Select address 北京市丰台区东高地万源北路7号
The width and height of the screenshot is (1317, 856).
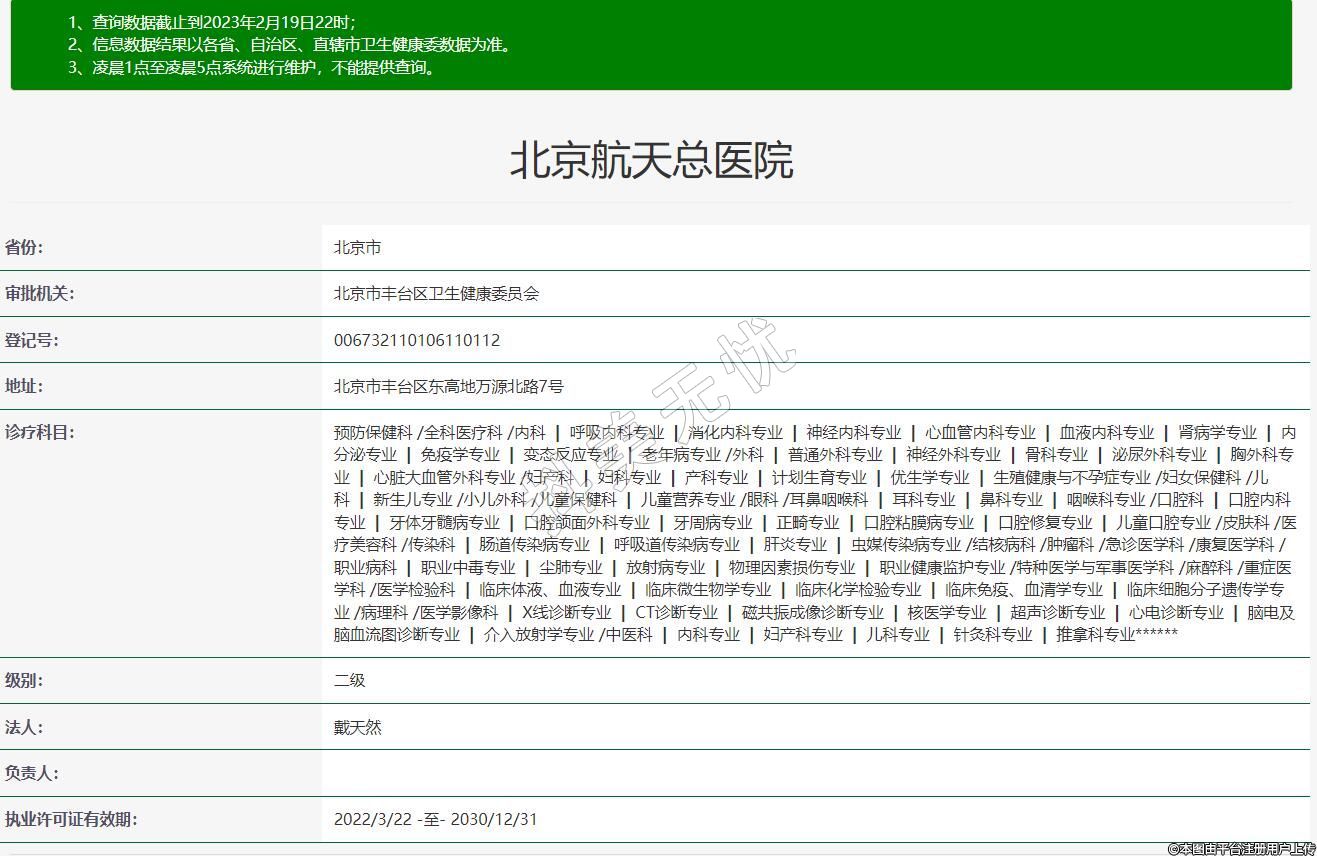pos(448,386)
